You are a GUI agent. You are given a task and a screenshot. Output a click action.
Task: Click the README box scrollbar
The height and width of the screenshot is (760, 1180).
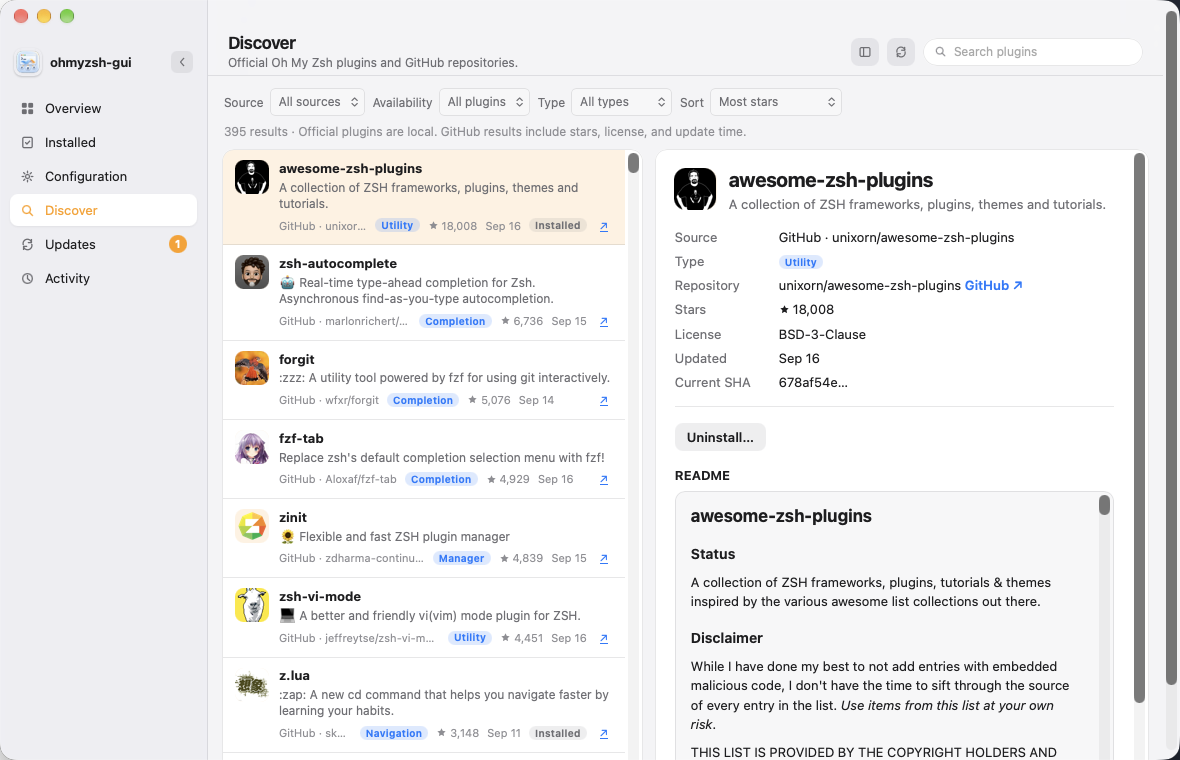point(1104,505)
